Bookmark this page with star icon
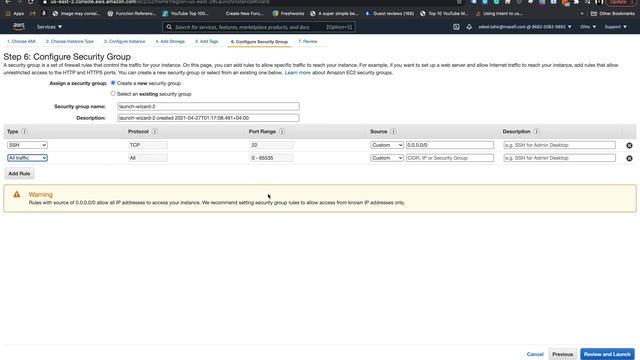 459,2
